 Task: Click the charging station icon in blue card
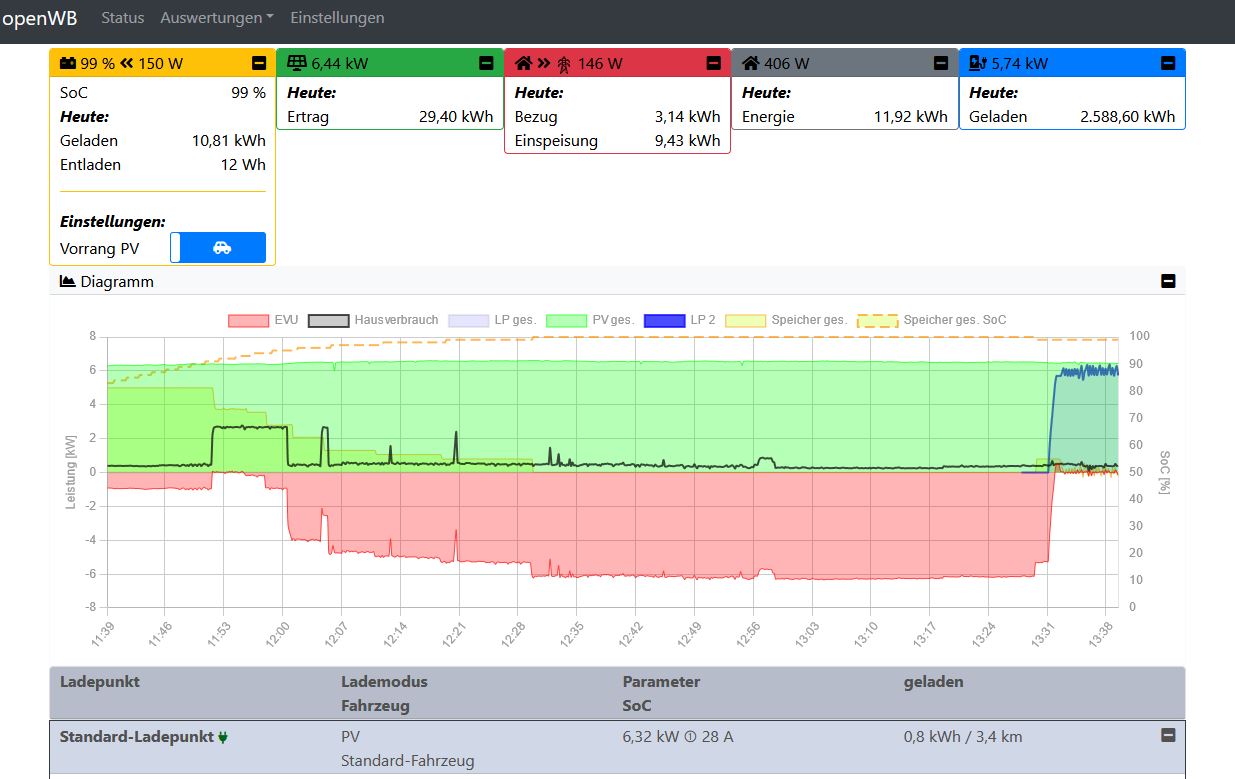(x=978, y=63)
